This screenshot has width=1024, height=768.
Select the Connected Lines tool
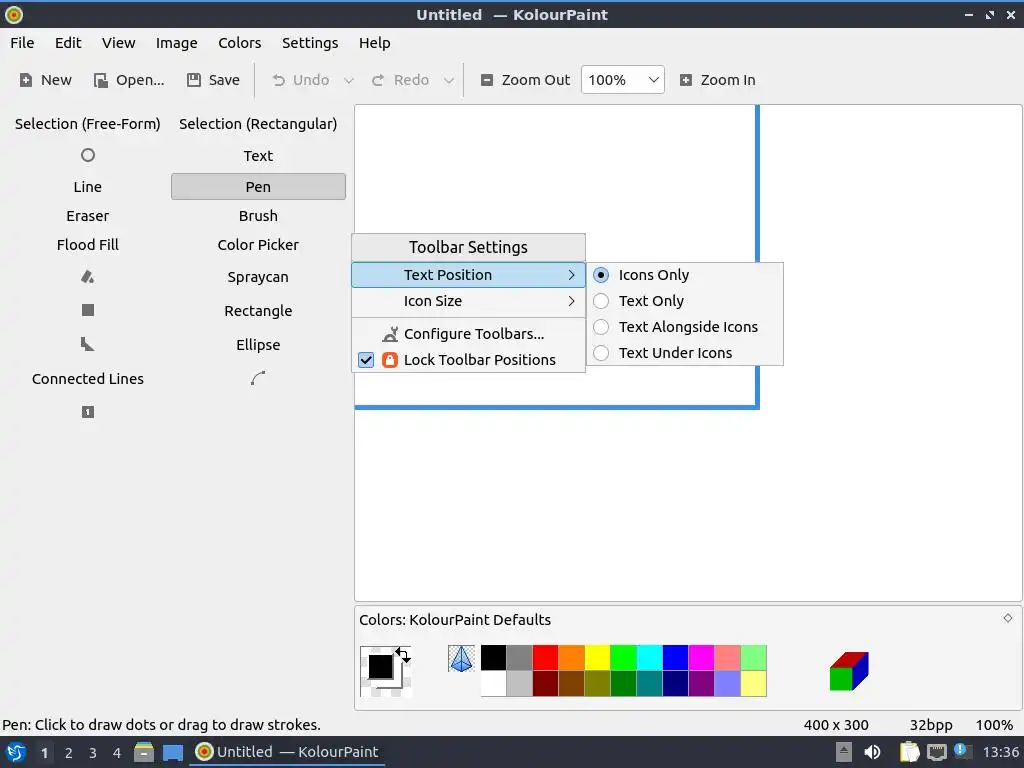pyautogui.click(x=88, y=379)
